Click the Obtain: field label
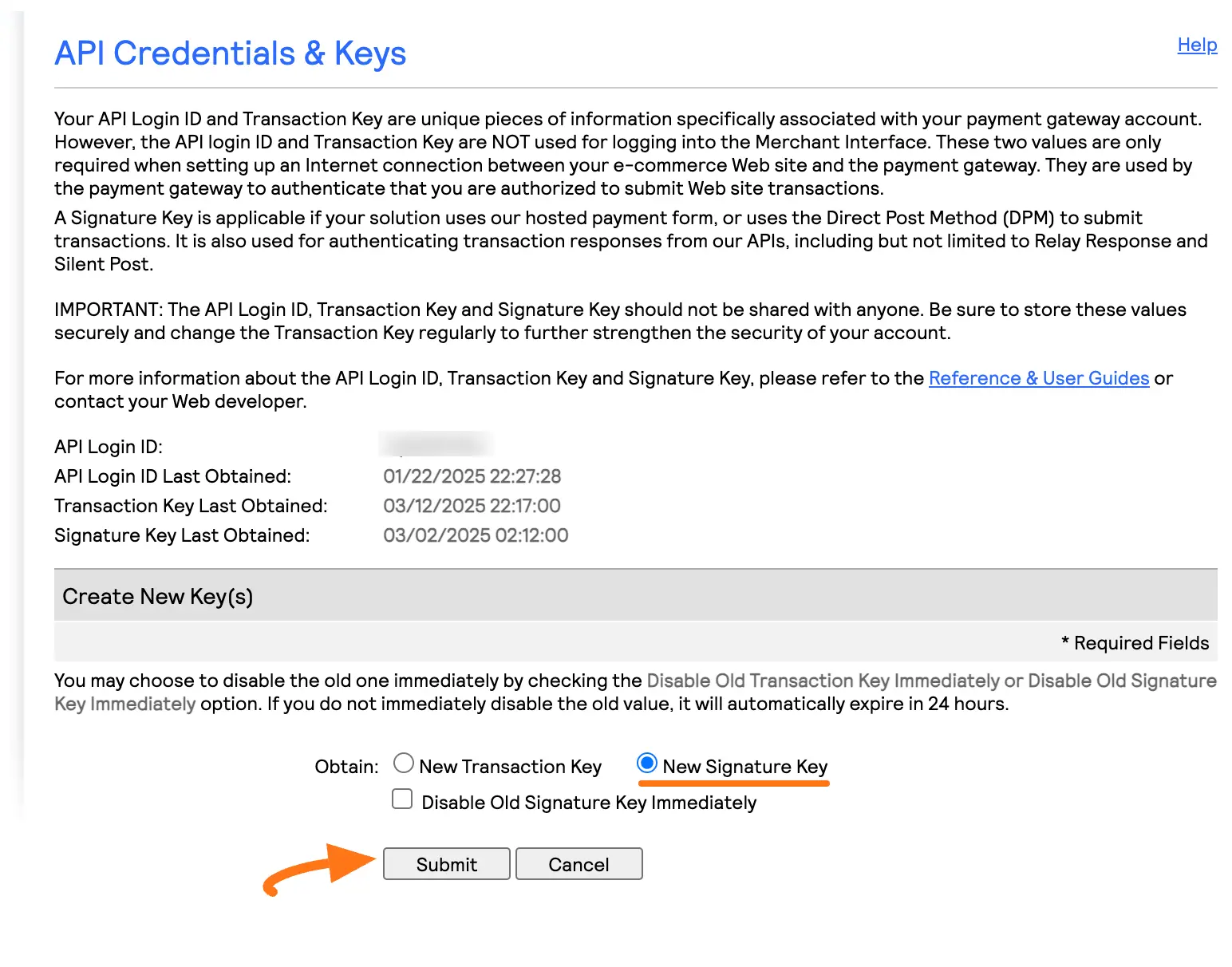This screenshot has width=1232, height=967. pos(346,767)
